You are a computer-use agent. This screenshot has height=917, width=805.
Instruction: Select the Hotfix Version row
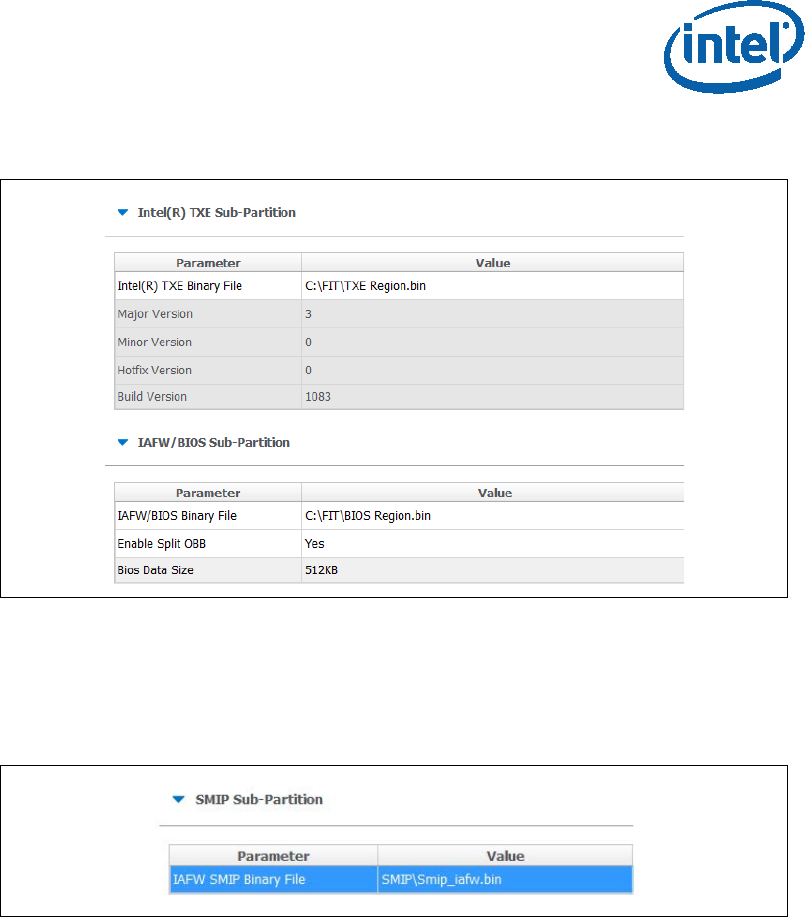[x=208, y=370]
